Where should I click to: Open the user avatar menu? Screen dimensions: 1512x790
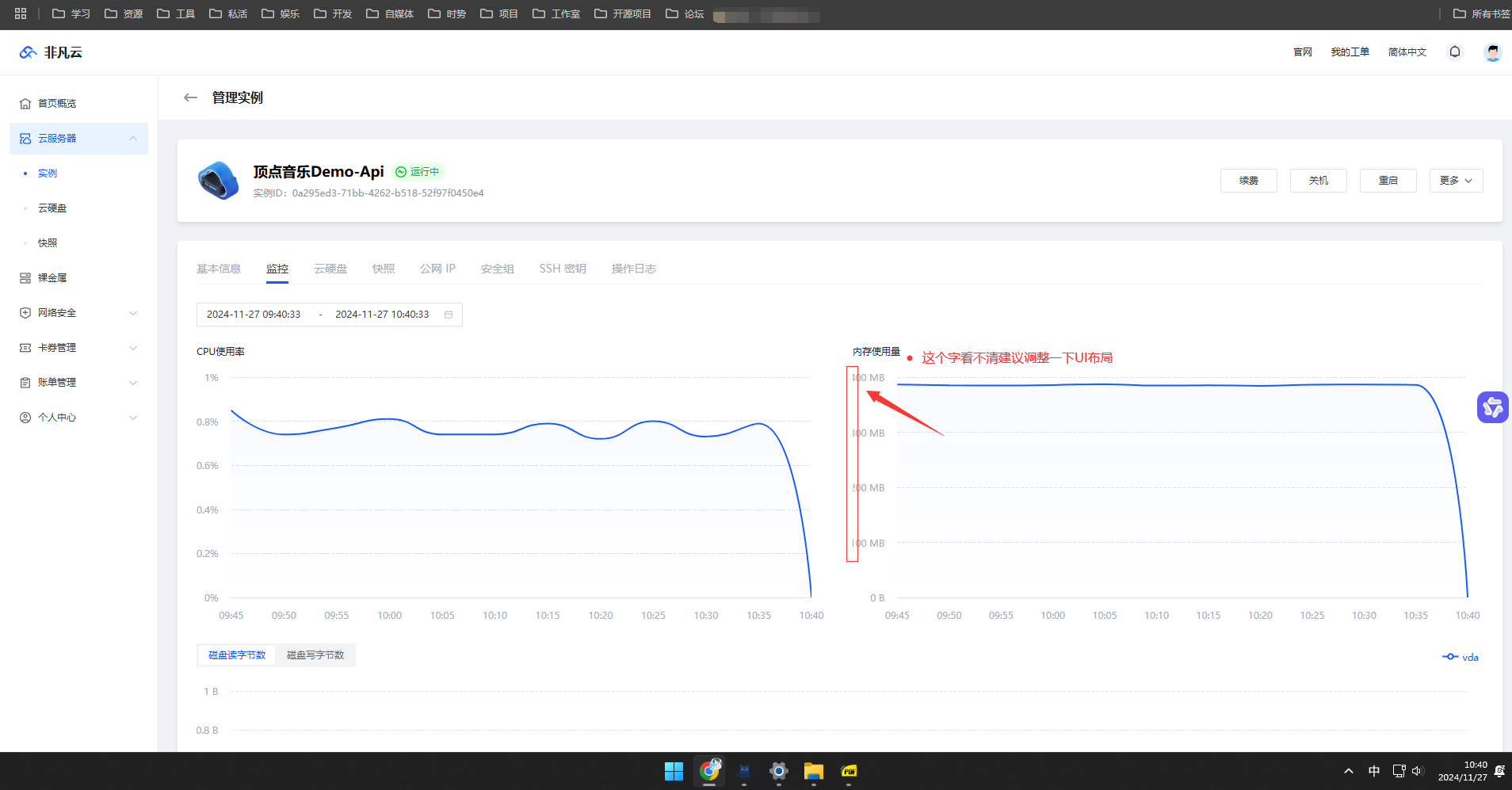point(1493,52)
